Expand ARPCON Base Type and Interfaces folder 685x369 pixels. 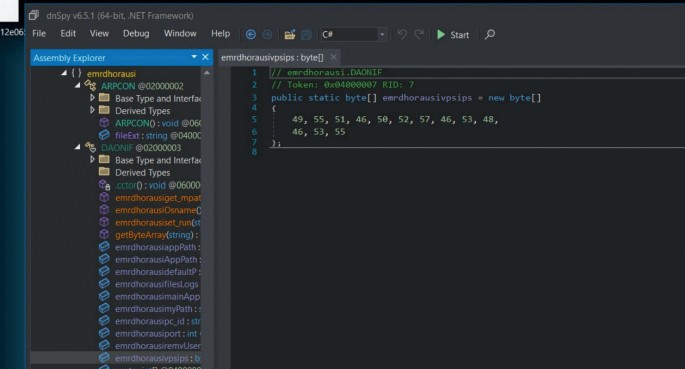(92, 98)
